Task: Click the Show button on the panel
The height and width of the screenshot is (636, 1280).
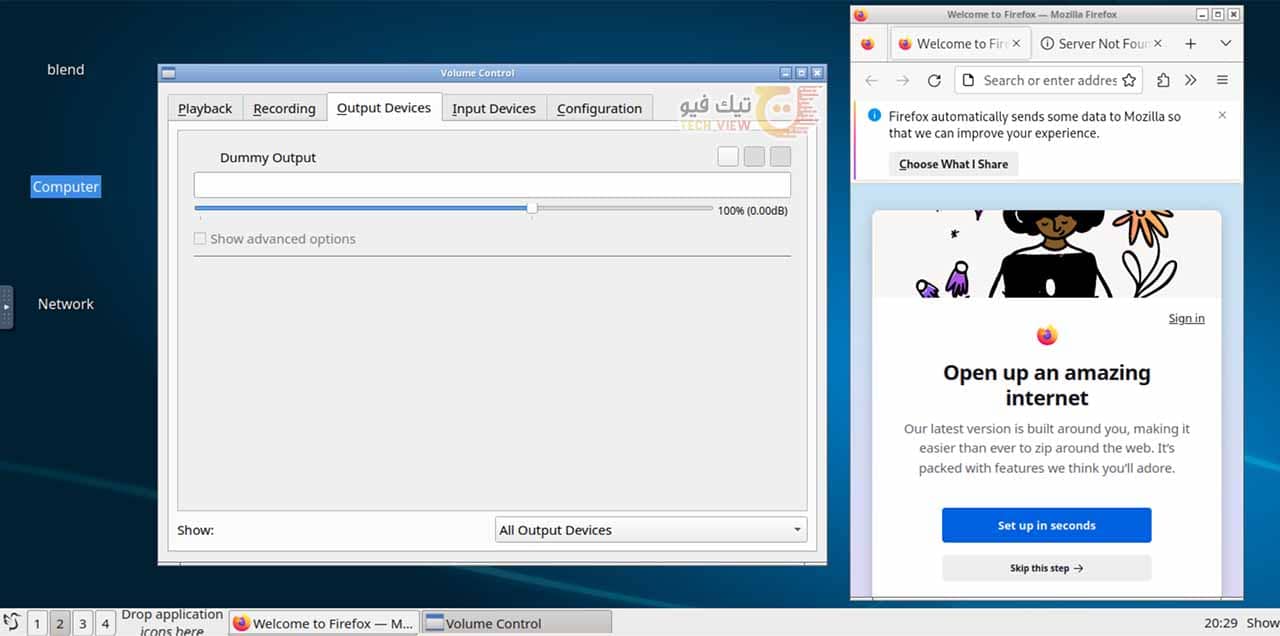Action: (x=1262, y=623)
